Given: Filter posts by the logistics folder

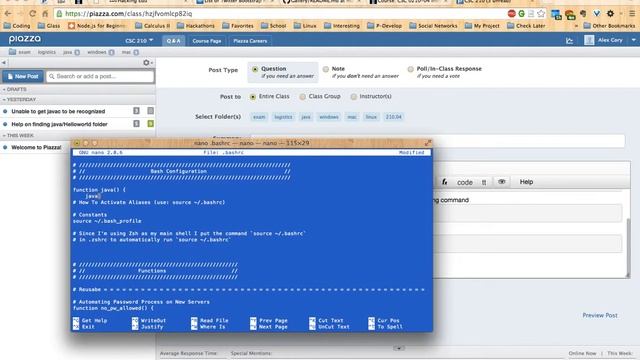Looking at the screenshot, I should tap(47, 52).
